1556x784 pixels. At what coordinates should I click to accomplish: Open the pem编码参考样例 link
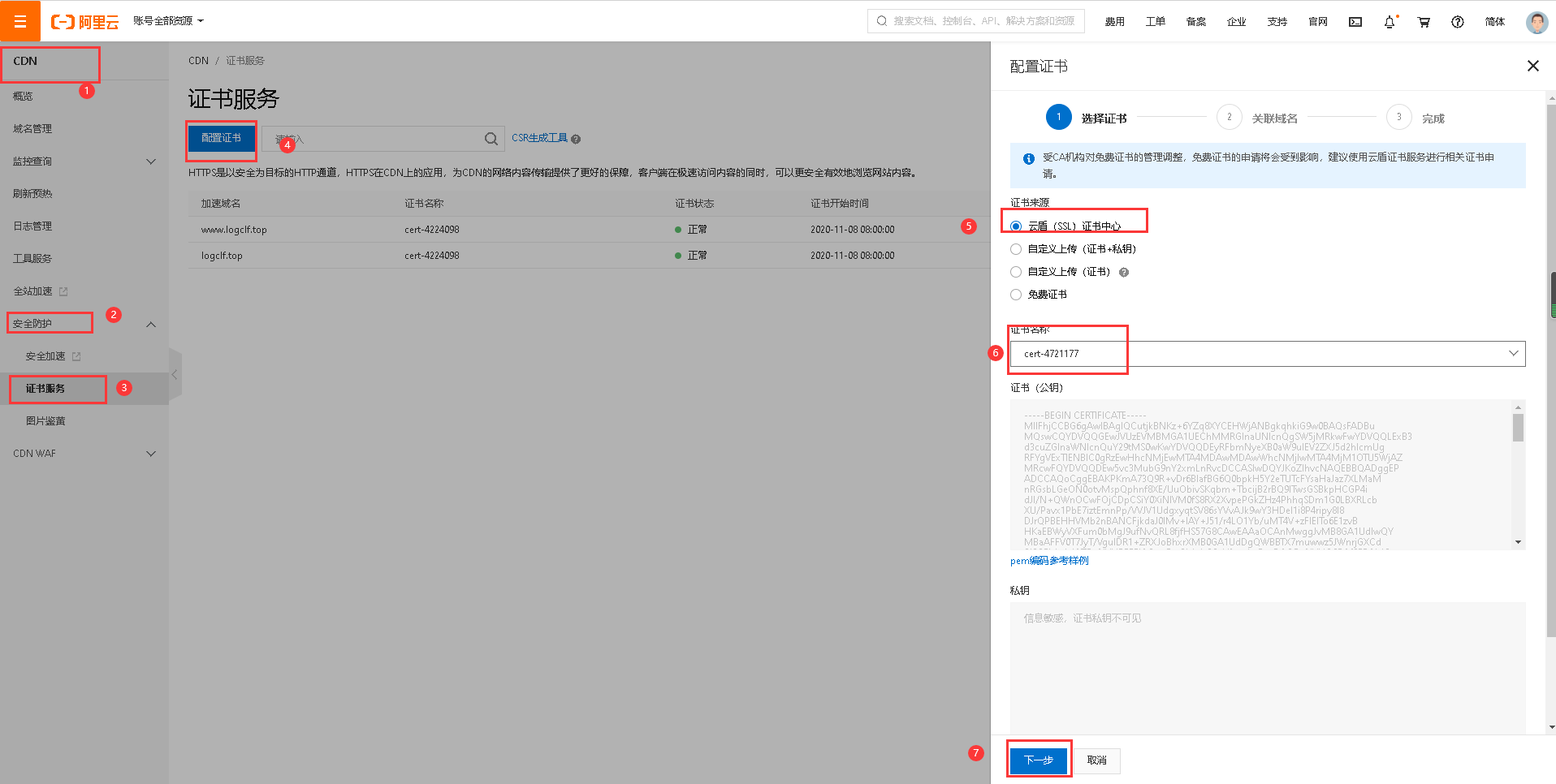click(1049, 560)
